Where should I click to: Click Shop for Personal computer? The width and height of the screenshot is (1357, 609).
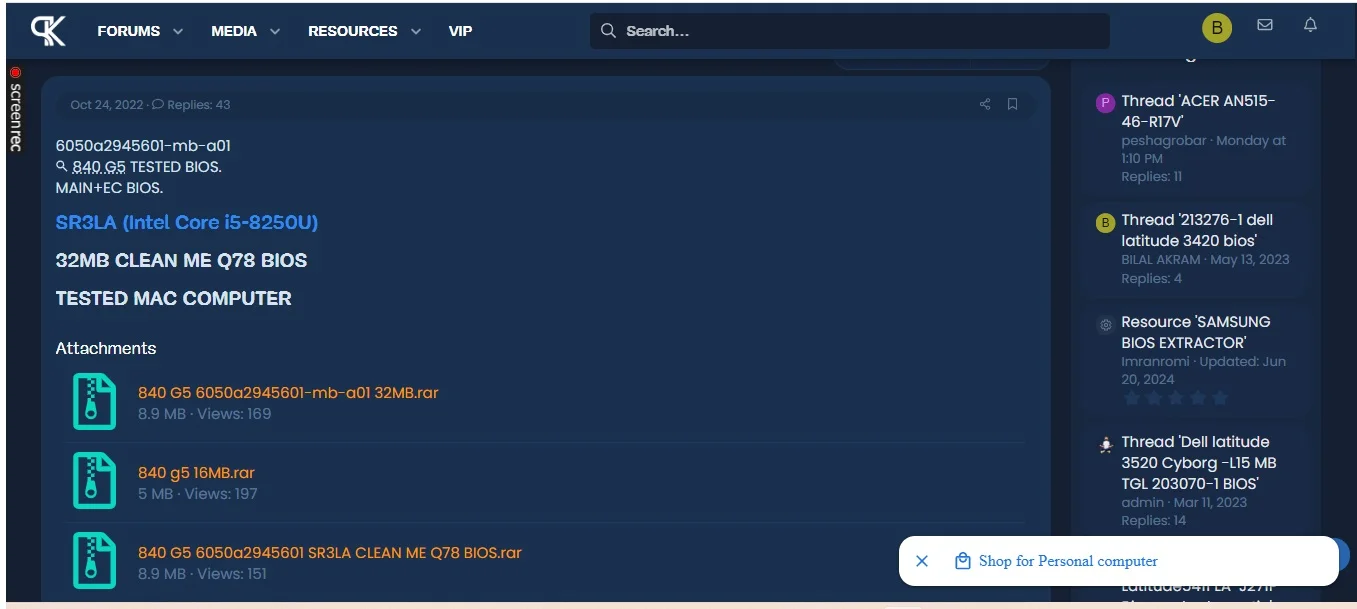point(1067,561)
